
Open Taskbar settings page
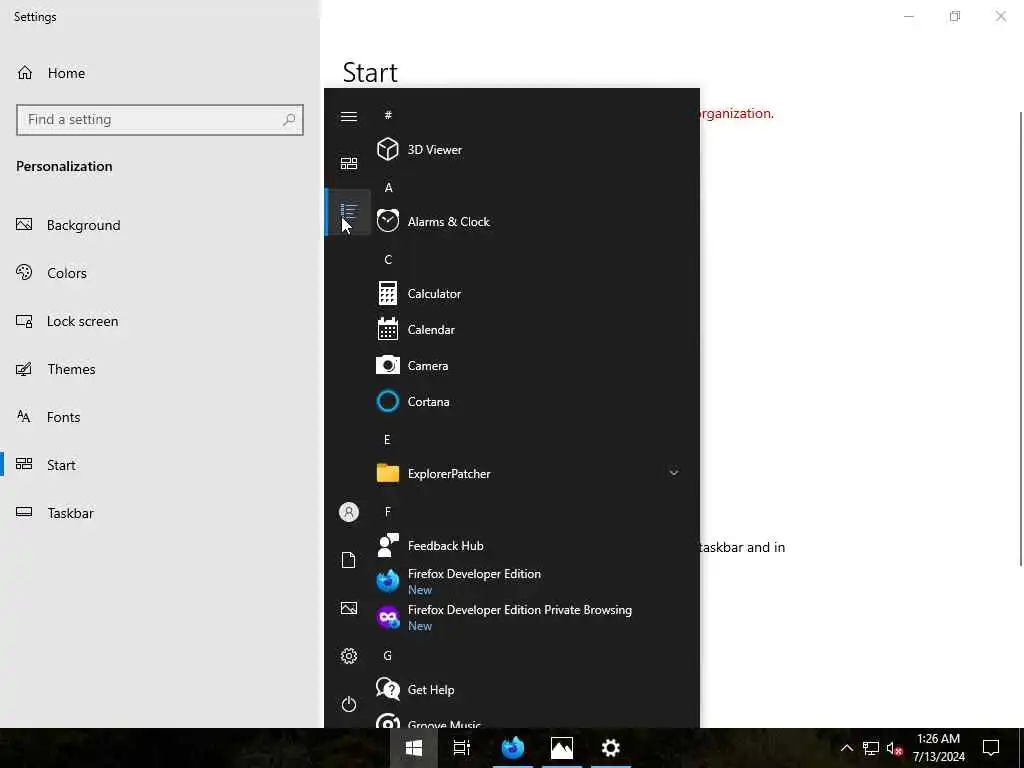point(160,513)
